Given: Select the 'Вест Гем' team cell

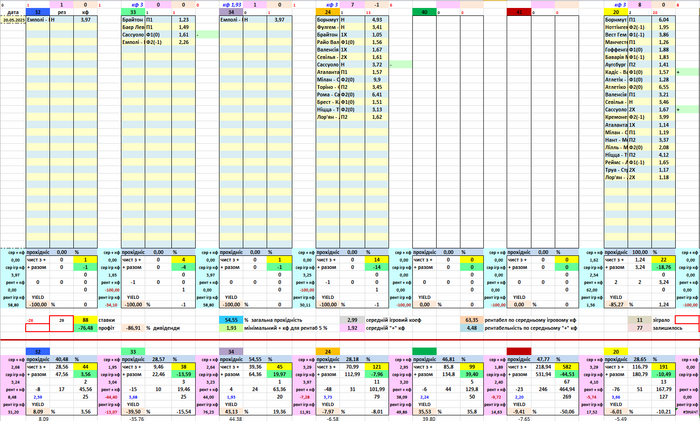Looking at the screenshot, I should pyautogui.click(x=616, y=34).
